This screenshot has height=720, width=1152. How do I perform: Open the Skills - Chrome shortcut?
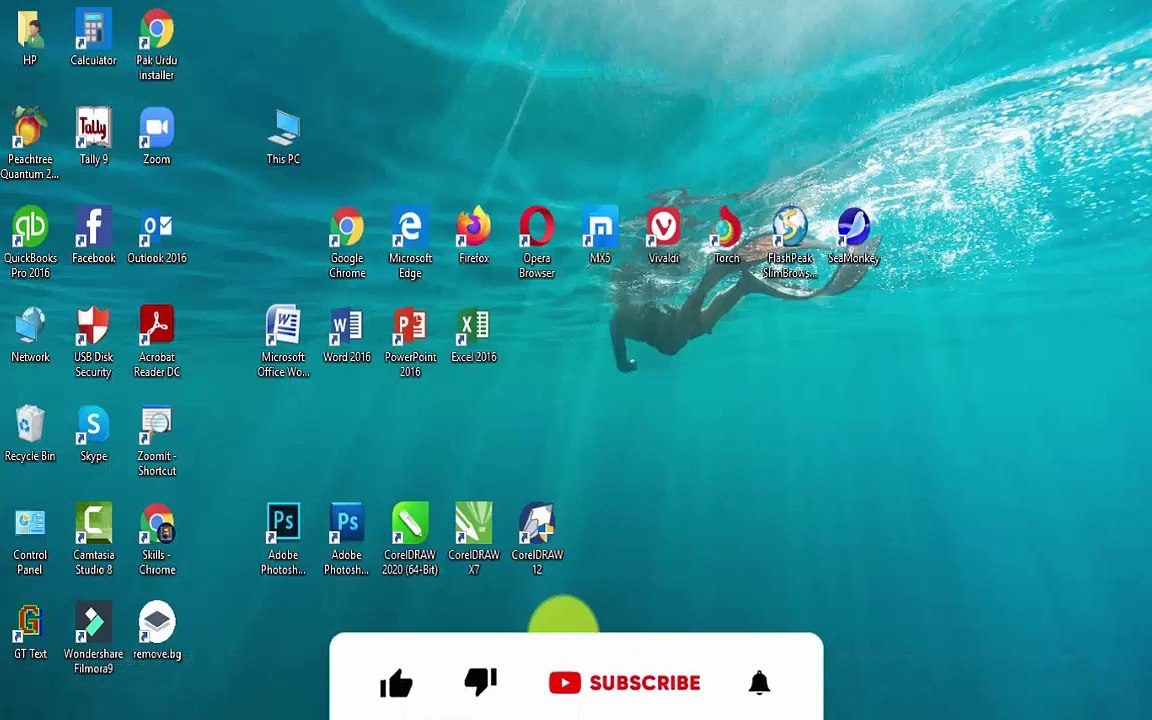(x=156, y=524)
